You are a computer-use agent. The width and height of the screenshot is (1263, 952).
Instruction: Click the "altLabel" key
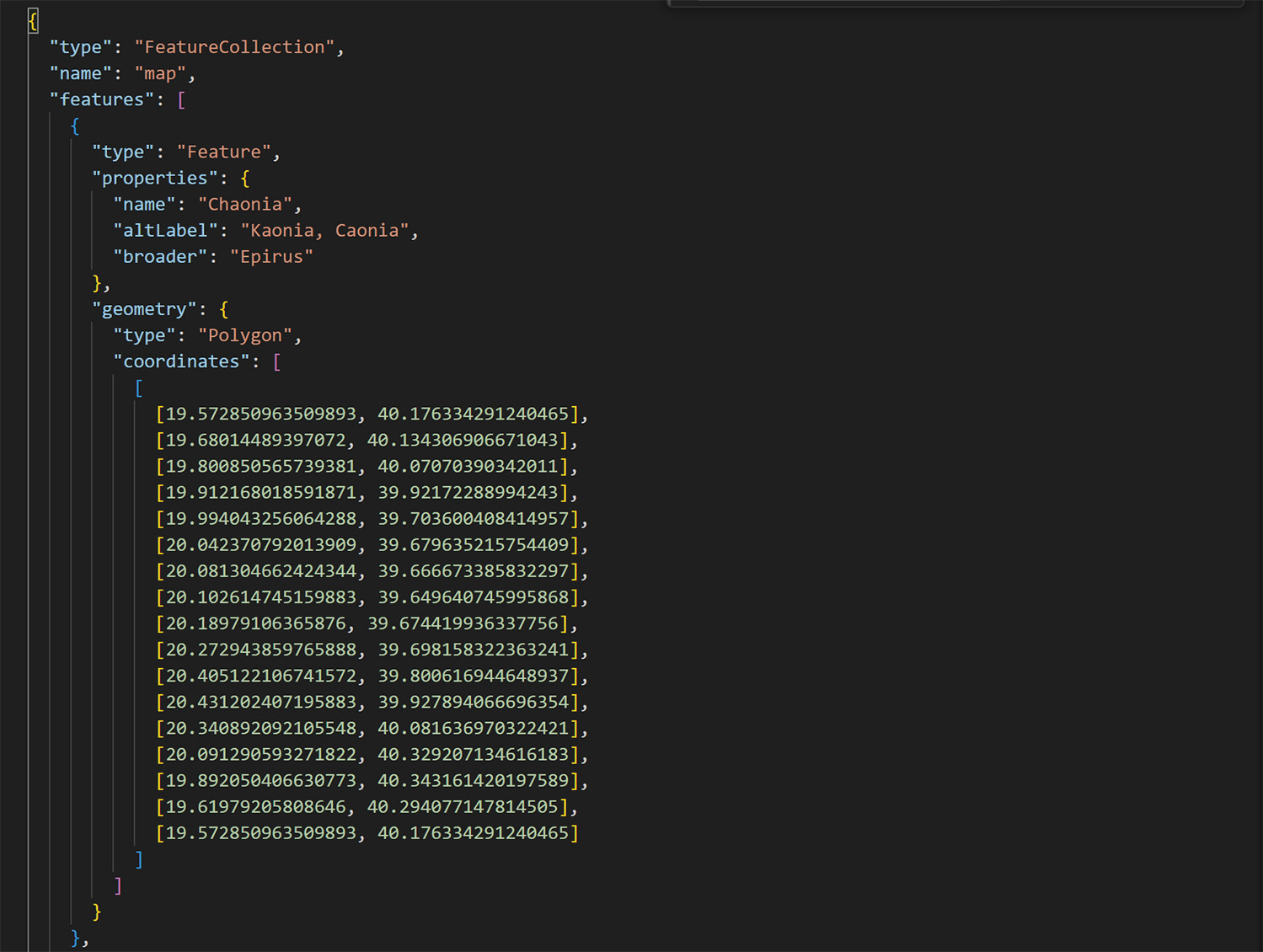[x=165, y=230]
